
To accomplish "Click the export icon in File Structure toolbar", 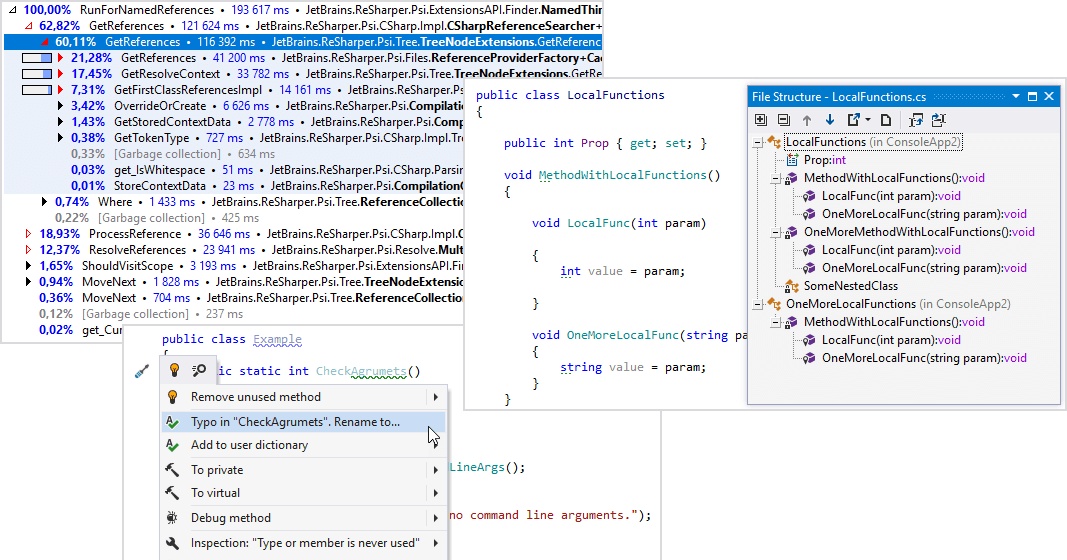I will [857, 120].
